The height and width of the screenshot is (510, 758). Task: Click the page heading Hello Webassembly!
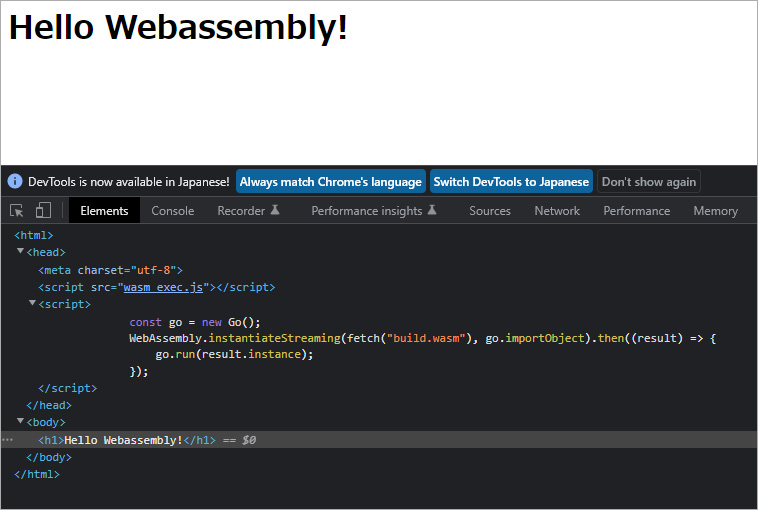(x=178, y=27)
